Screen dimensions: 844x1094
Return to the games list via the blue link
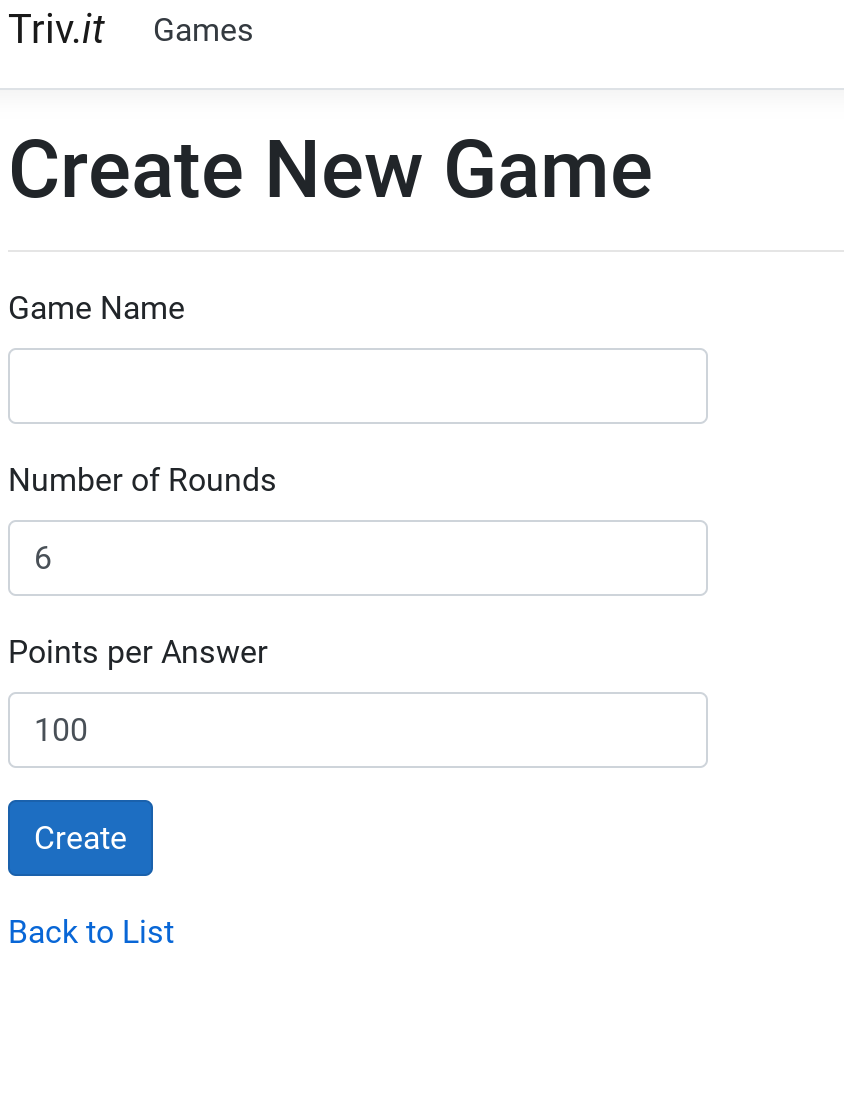[91, 932]
